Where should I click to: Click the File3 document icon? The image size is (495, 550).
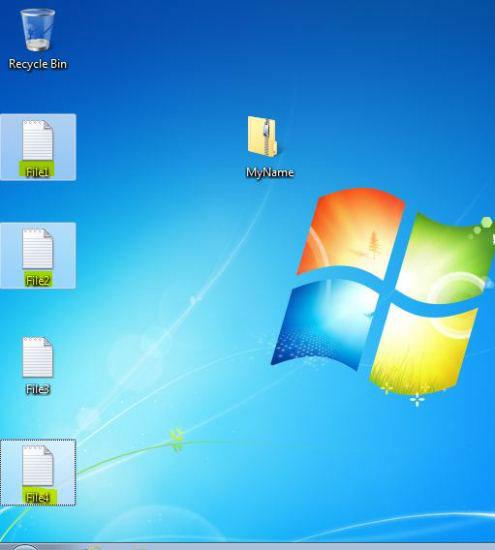(38, 357)
